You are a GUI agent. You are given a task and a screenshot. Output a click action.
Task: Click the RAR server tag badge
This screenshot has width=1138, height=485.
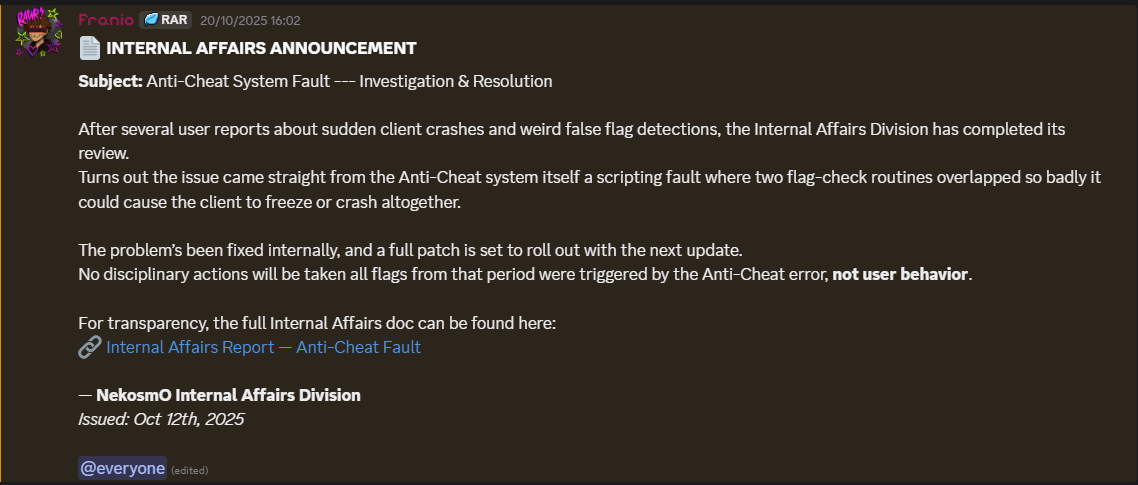tap(165, 20)
